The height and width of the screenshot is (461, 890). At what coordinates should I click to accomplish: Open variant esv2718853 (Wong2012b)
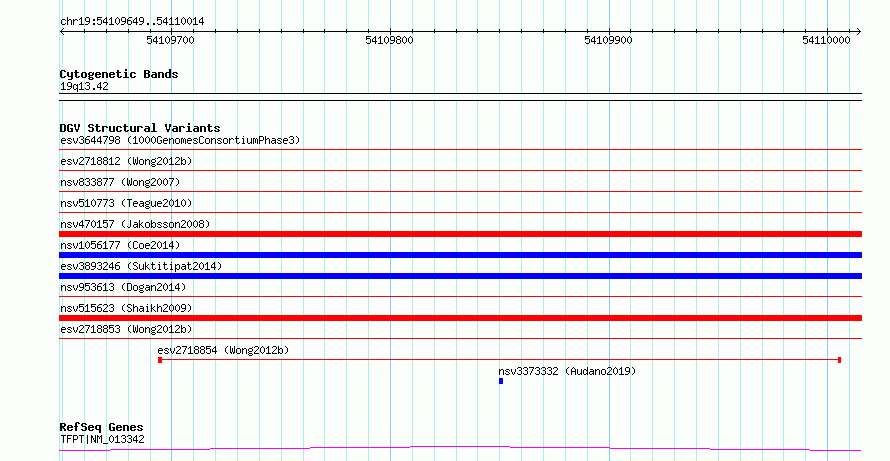tap(126, 329)
